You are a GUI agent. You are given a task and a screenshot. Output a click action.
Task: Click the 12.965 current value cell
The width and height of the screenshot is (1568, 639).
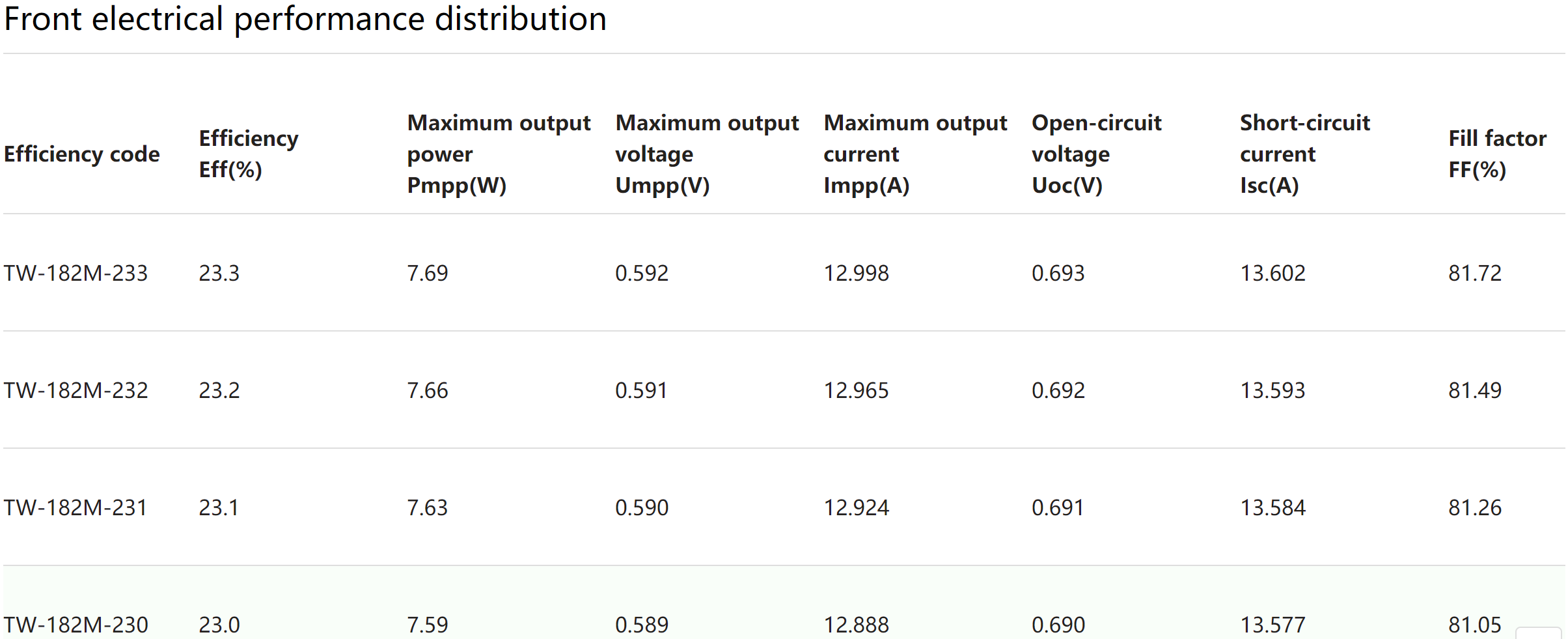click(x=857, y=390)
